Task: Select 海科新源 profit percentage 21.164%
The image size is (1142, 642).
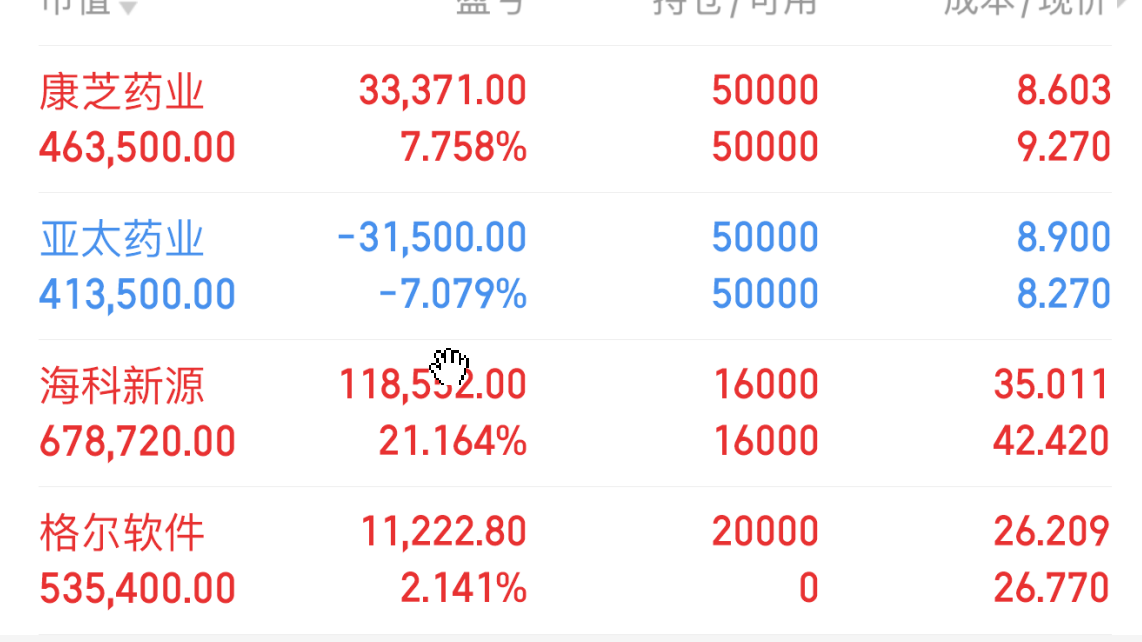Action: tap(452, 442)
